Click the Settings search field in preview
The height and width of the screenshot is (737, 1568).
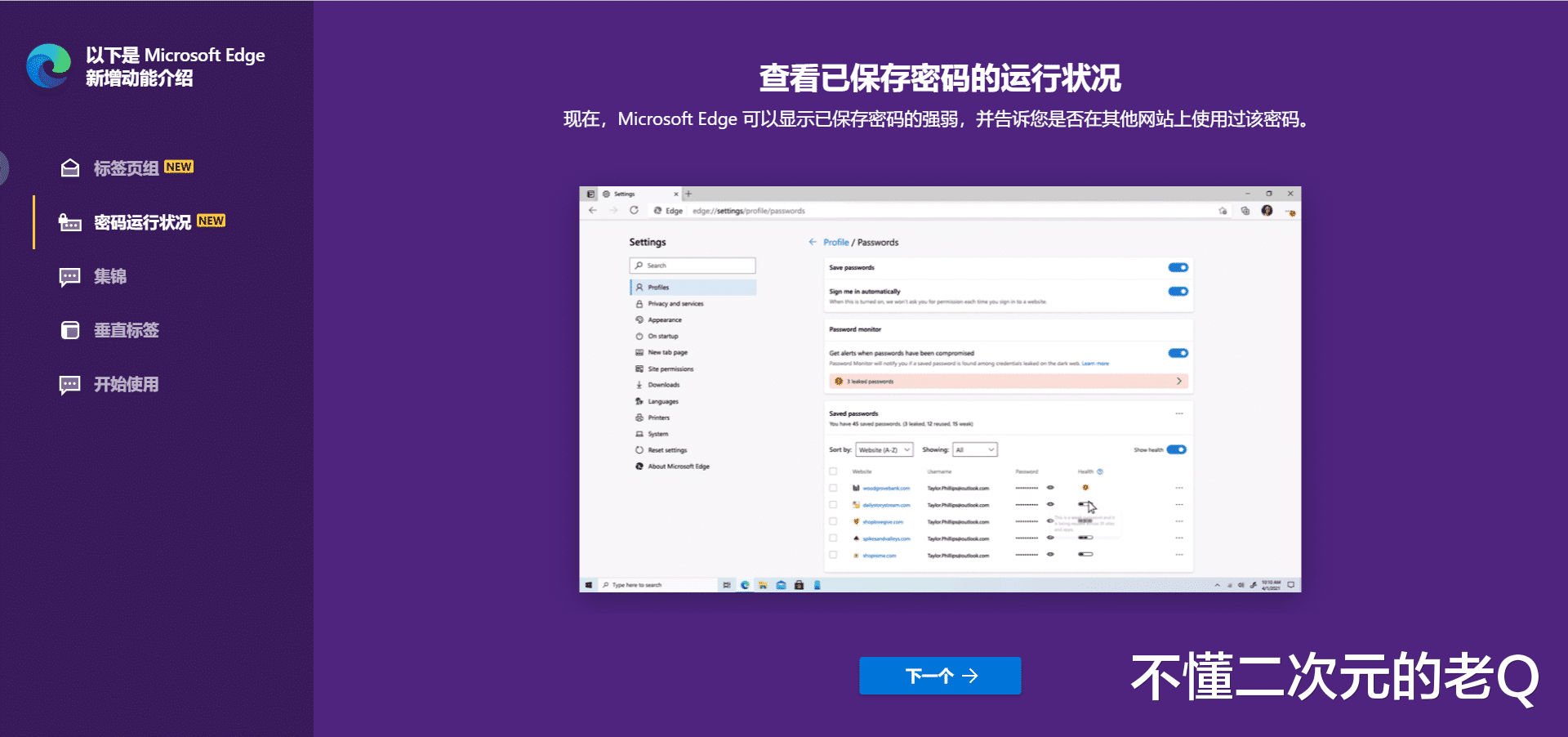click(x=693, y=266)
